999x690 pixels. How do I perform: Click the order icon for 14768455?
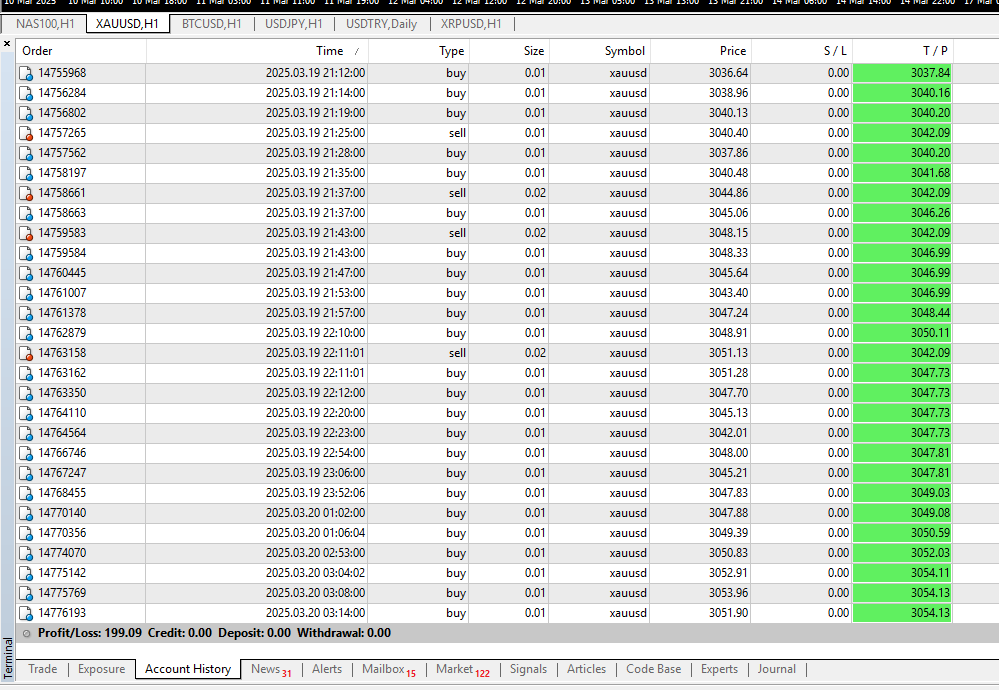[26, 494]
